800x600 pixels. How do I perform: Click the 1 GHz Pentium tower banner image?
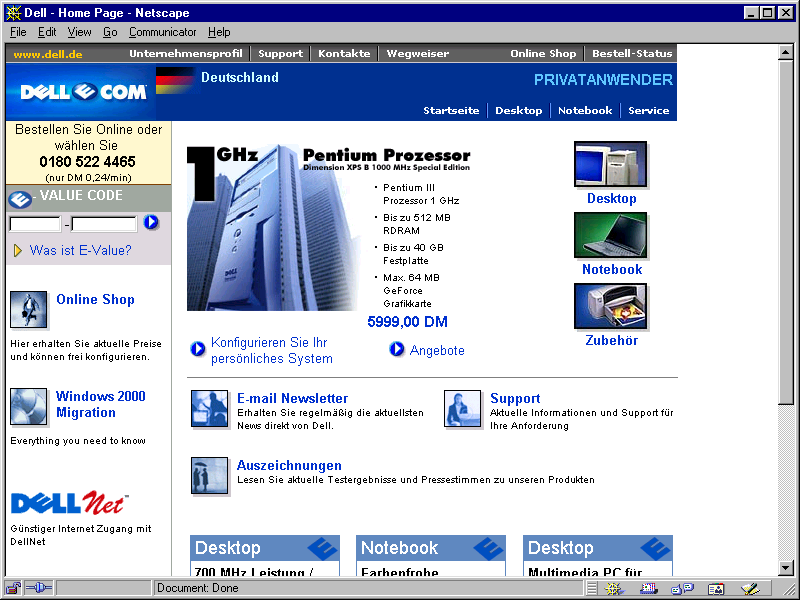click(x=273, y=227)
